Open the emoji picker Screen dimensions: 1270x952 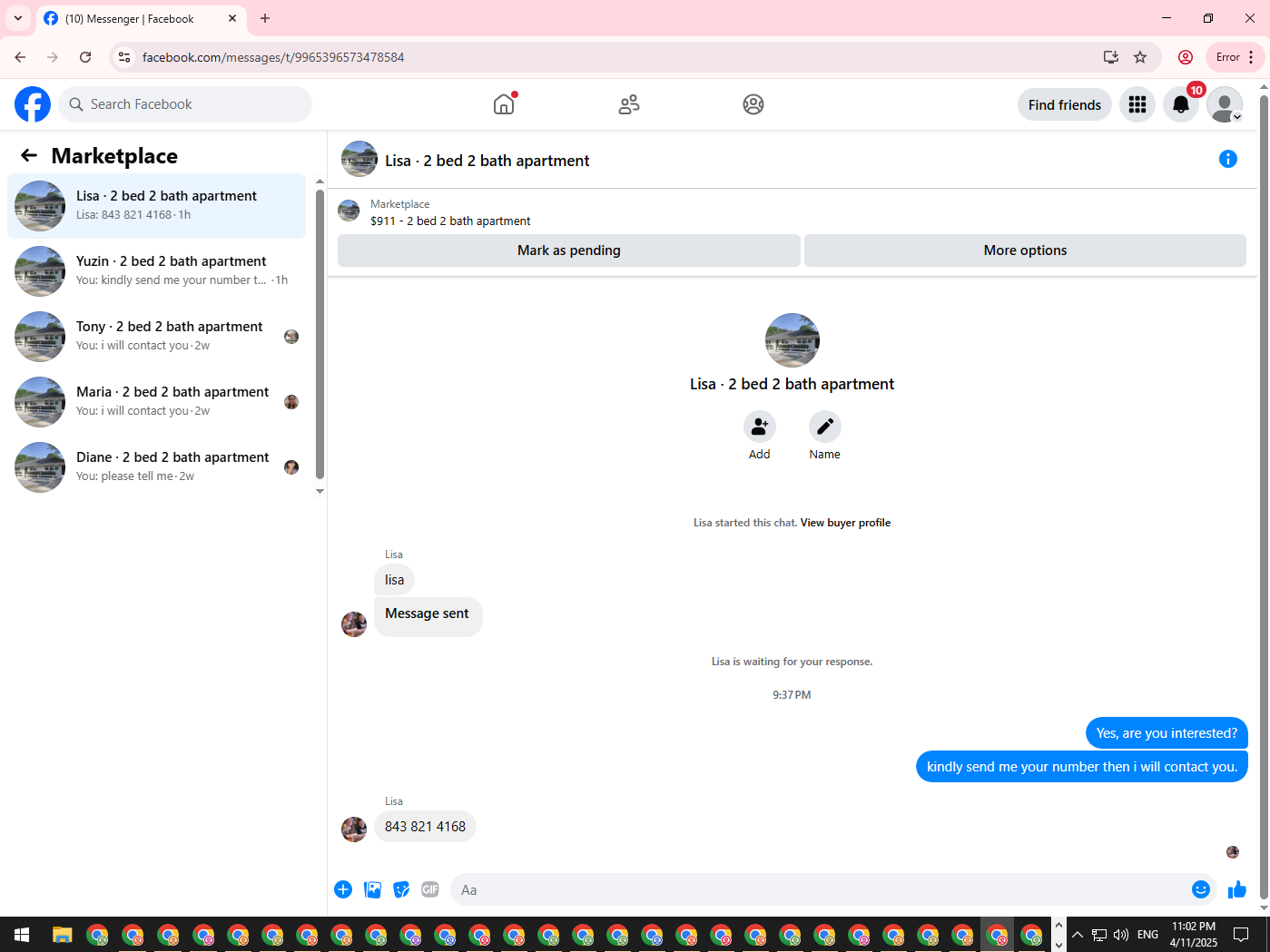(1201, 889)
